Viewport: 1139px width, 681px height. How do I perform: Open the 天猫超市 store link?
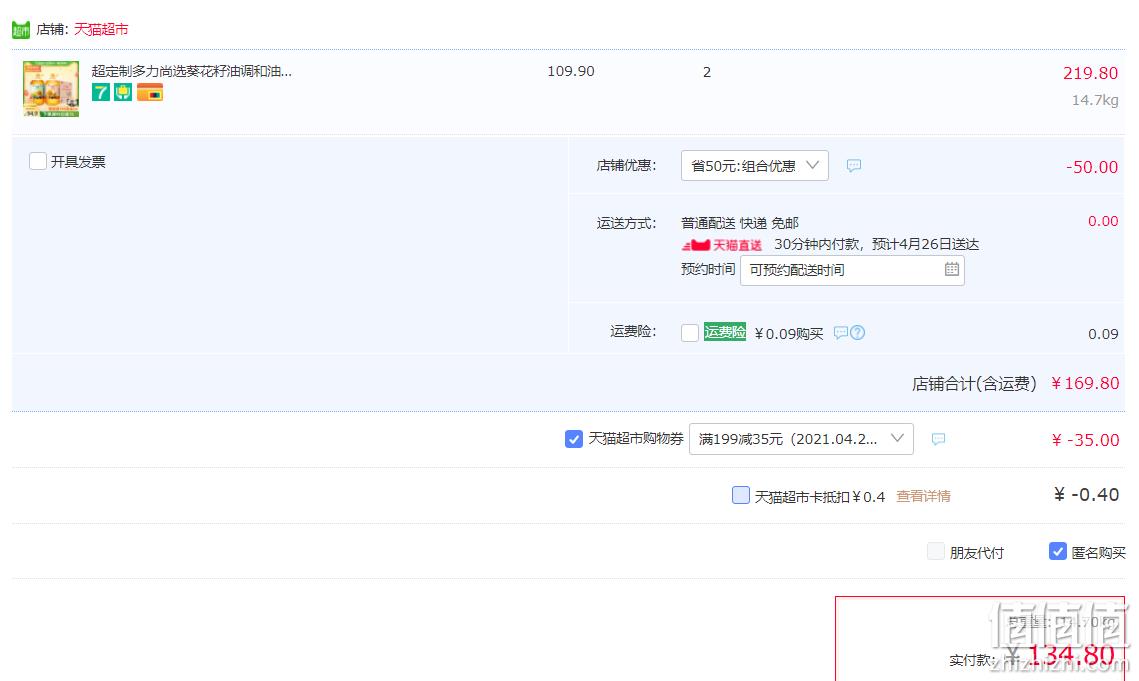coord(101,29)
